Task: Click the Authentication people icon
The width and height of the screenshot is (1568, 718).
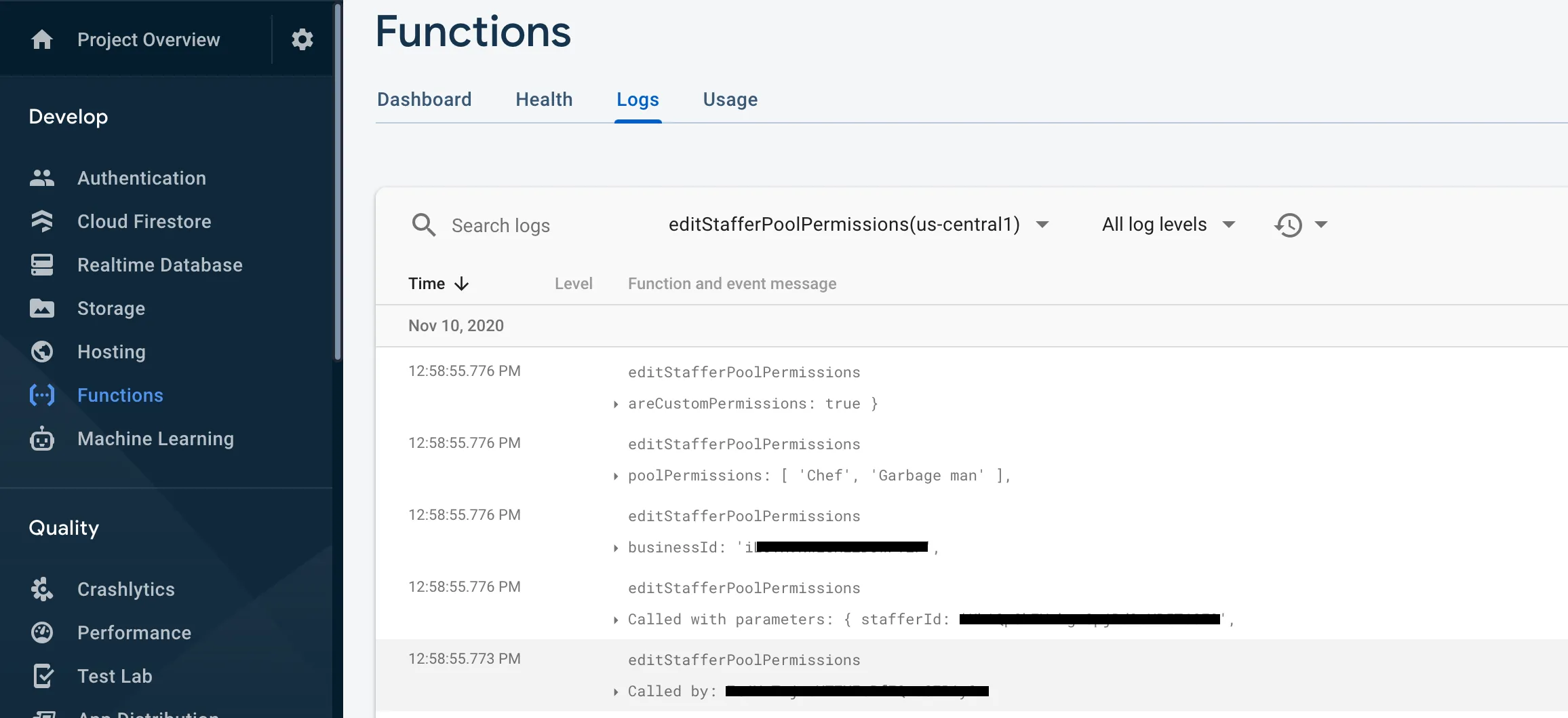Action: point(42,178)
